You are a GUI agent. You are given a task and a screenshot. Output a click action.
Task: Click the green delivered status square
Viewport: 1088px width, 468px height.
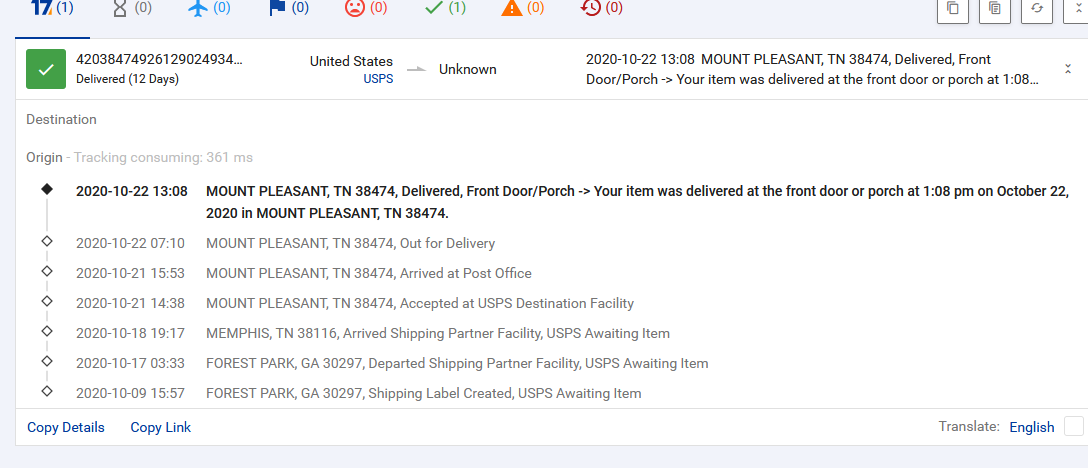click(x=46, y=69)
